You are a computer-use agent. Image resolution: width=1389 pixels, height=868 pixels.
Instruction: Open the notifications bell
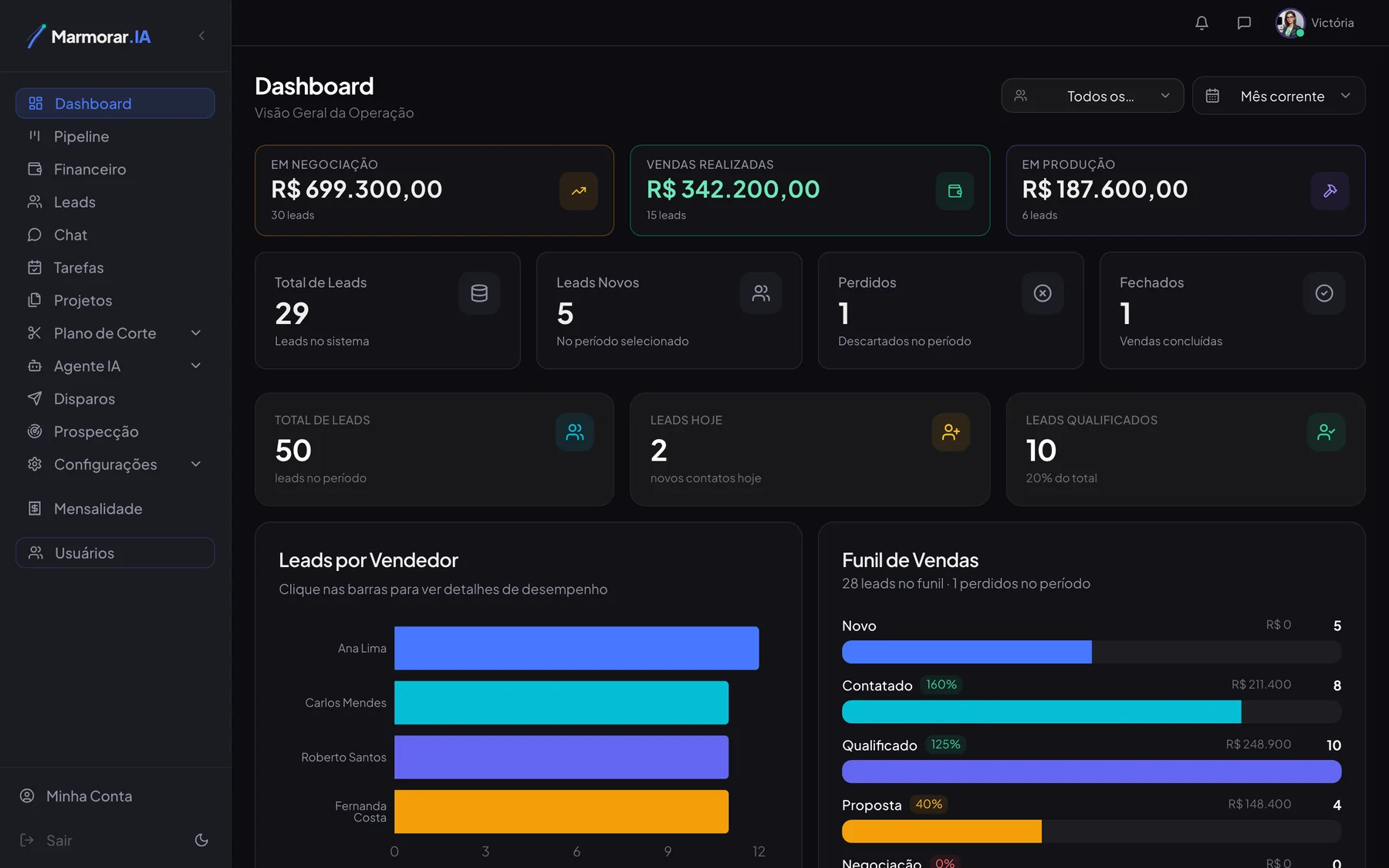(1201, 23)
